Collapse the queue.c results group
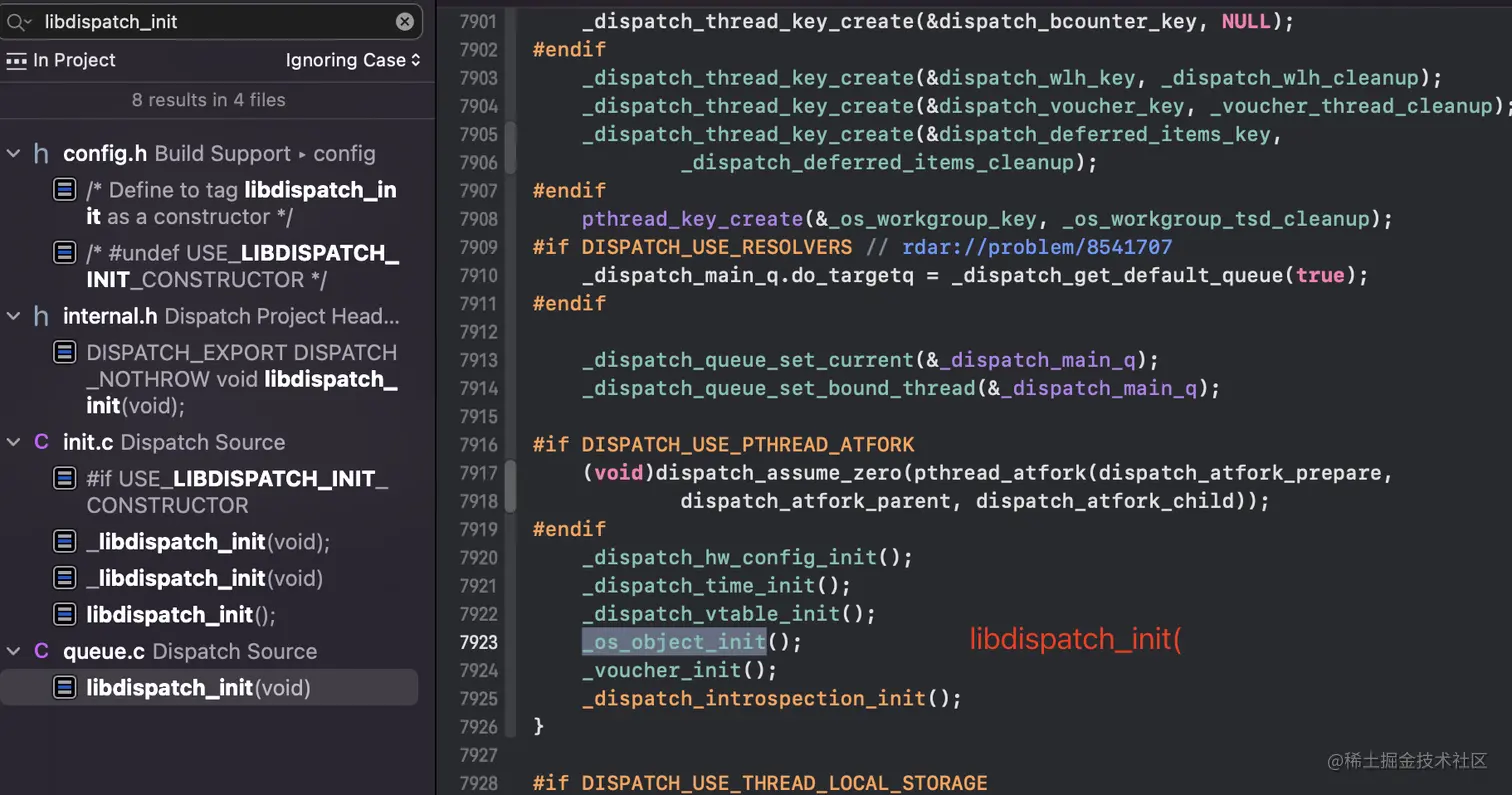This screenshot has width=1512, height=795. coord(14,651)
